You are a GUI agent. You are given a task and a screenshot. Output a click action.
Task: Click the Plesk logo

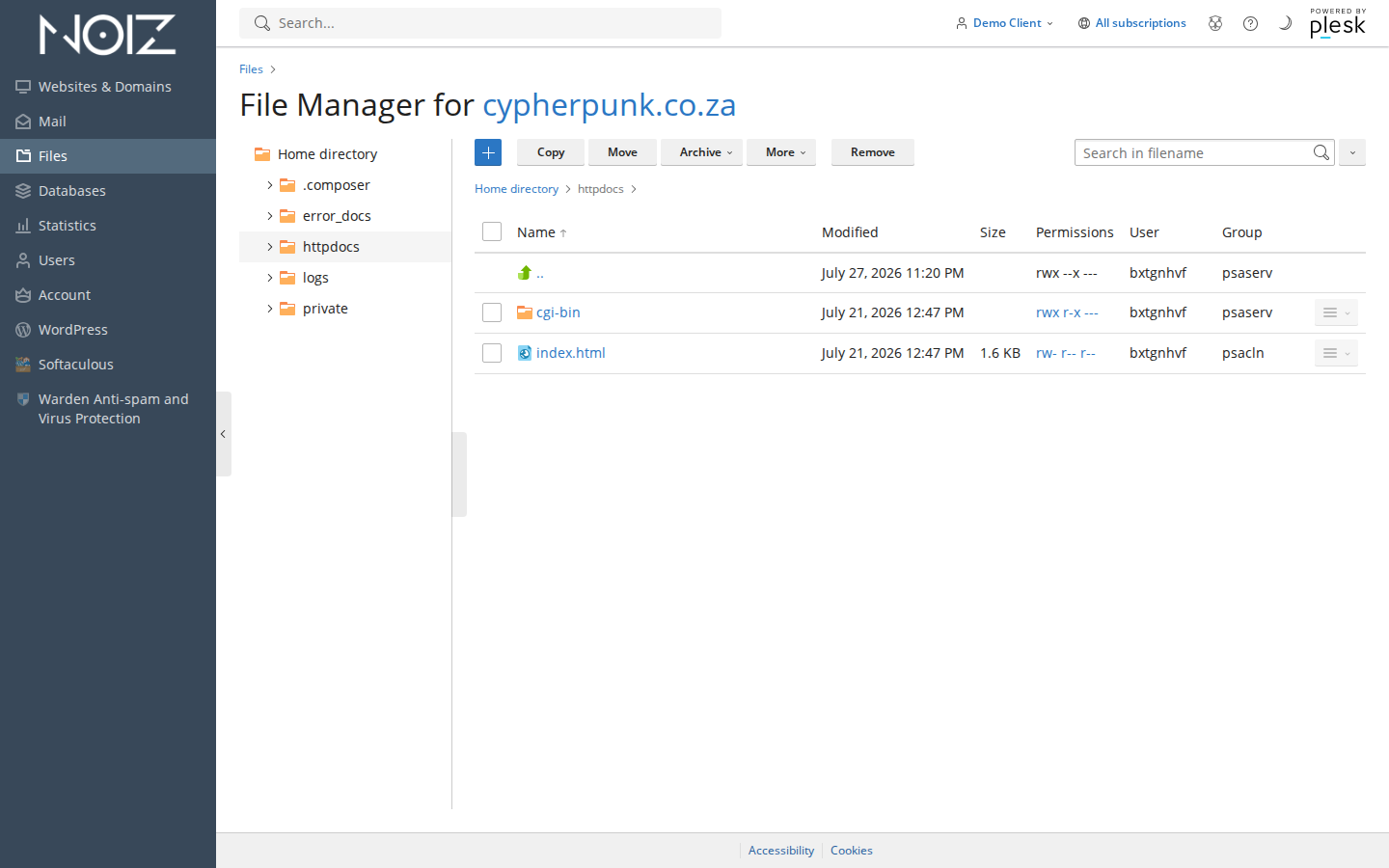[x=1338, y=23]
